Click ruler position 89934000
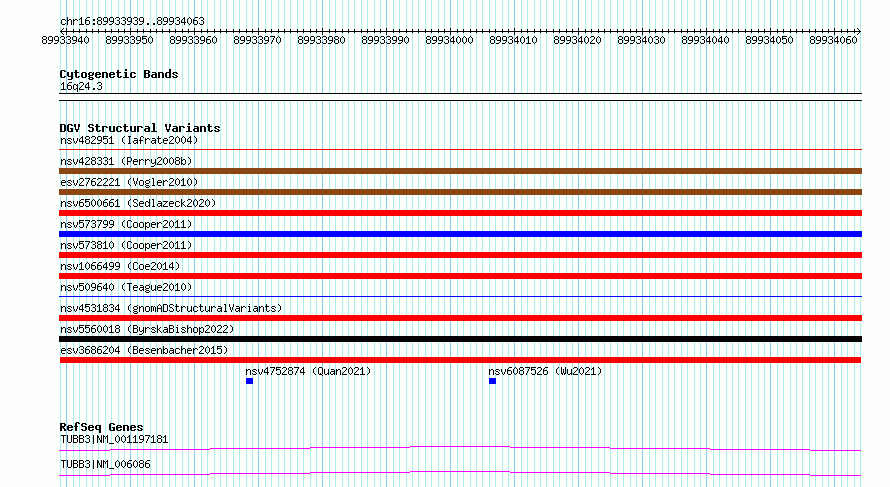This screenshot has width=890, height=487. coord(449,40)
